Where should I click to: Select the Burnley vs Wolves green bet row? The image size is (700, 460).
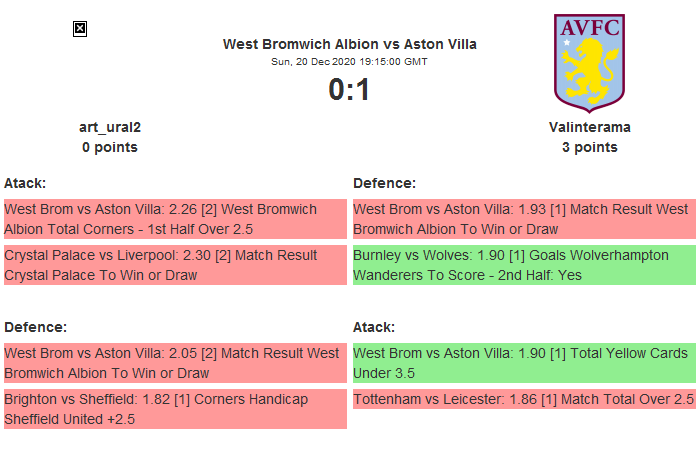523,265
